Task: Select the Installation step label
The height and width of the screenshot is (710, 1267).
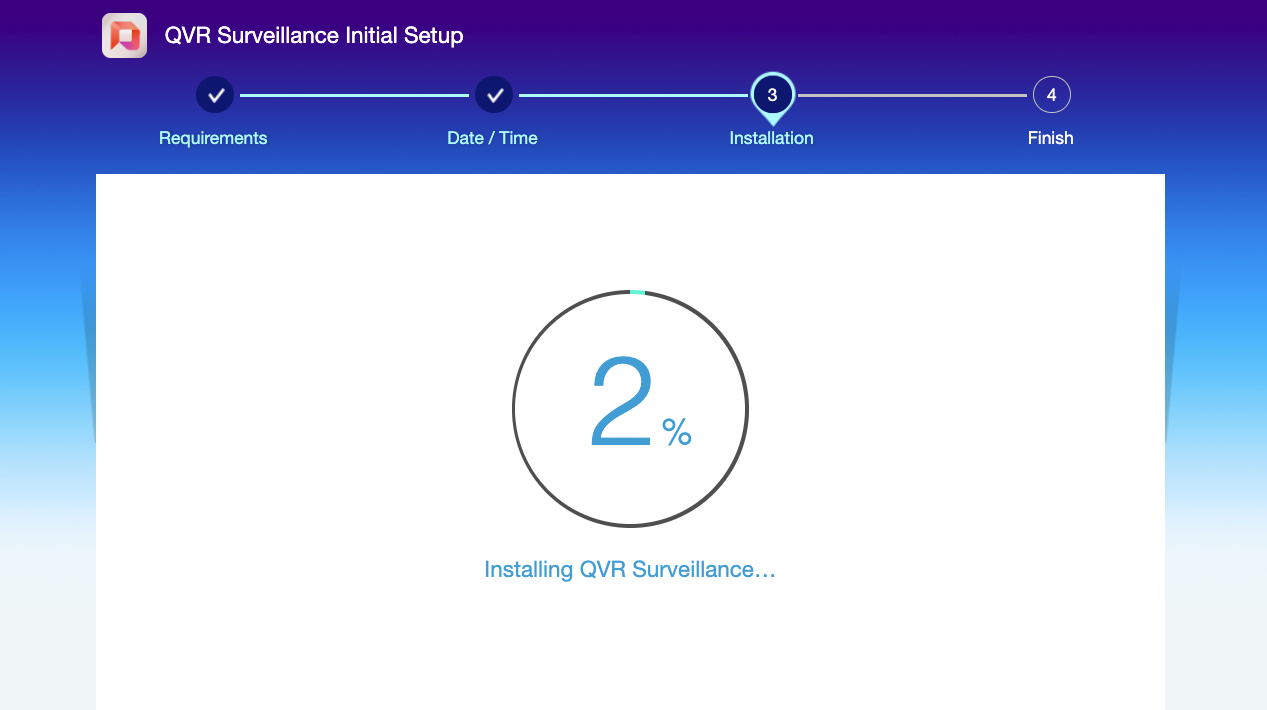Action: click(771, 138)
